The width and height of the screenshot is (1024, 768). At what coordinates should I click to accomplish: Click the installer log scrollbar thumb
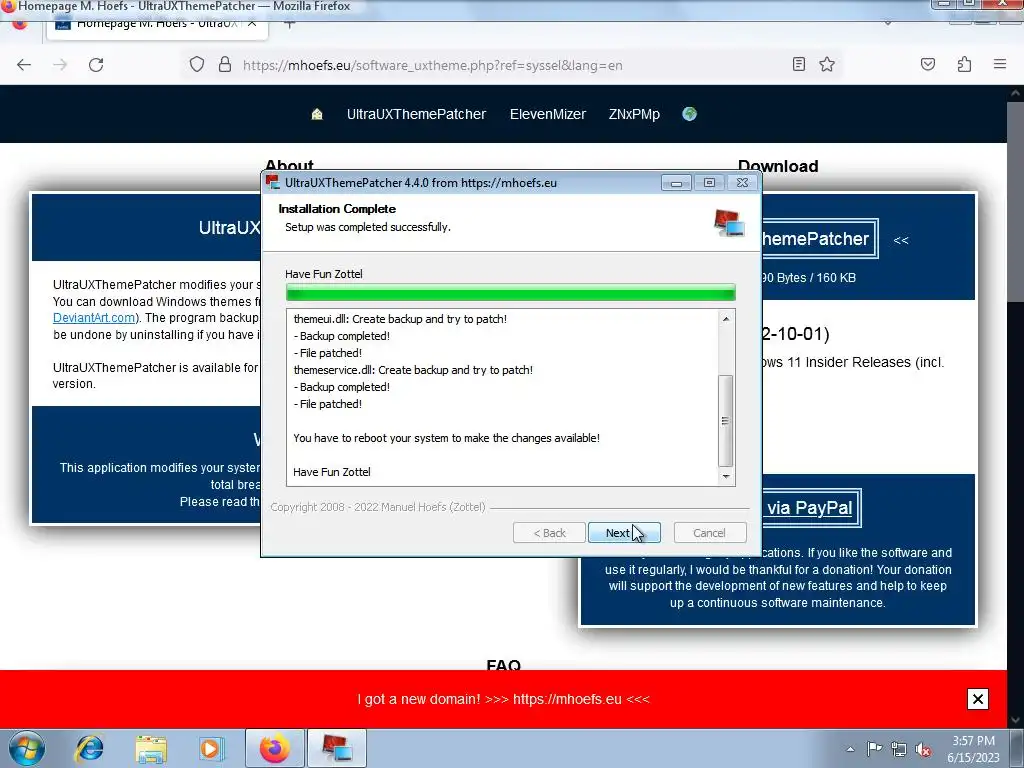pos(726,421)
